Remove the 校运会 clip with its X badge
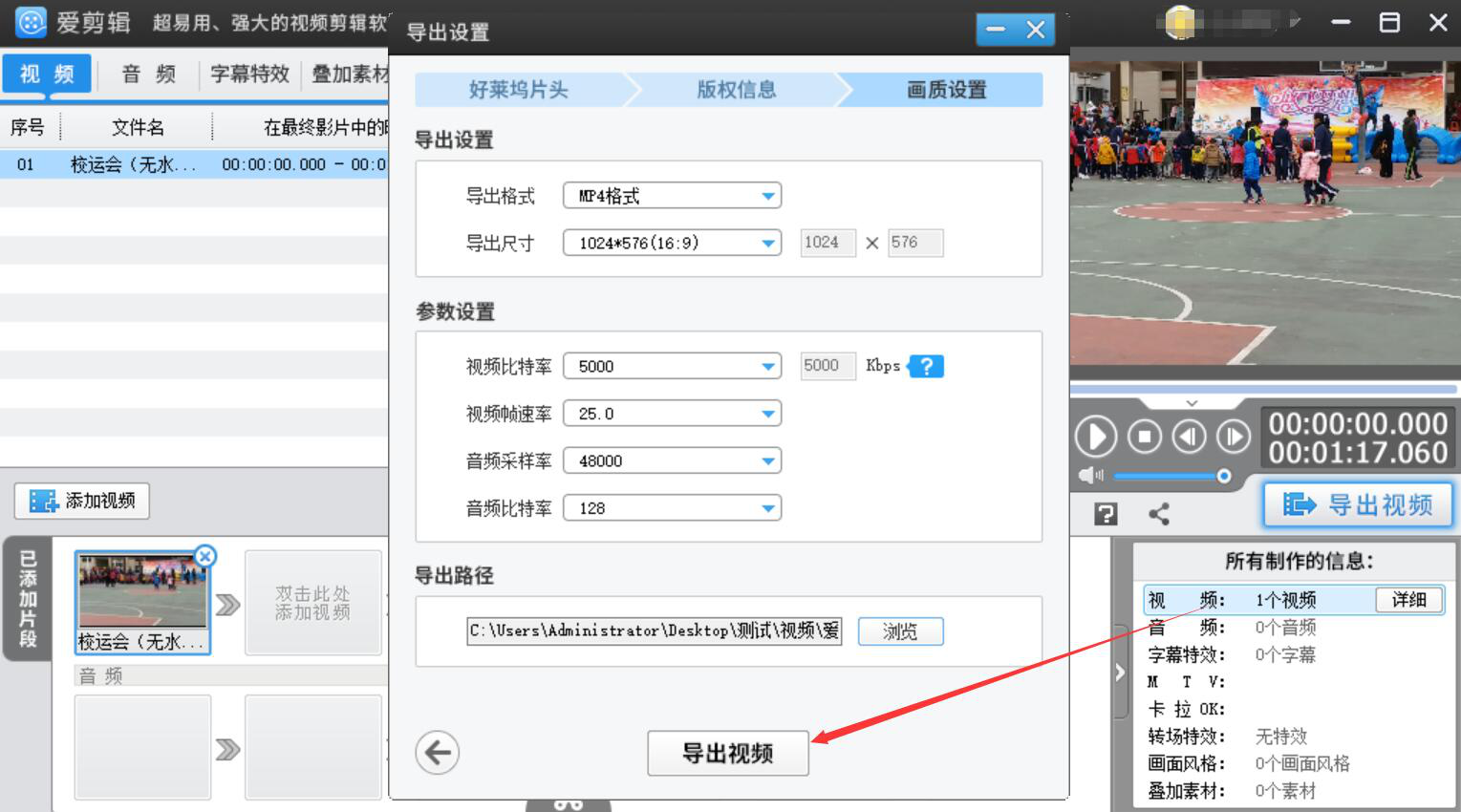This screenshot has height=812, width=1461. [x=204, y=556]
